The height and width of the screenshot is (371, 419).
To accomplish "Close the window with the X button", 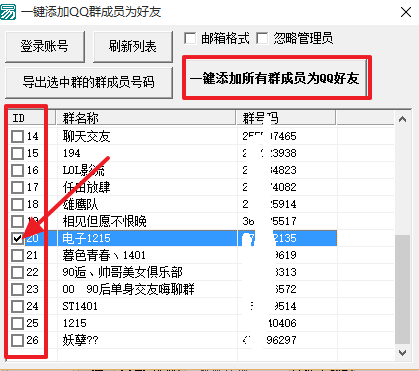I will click(406, 12).
